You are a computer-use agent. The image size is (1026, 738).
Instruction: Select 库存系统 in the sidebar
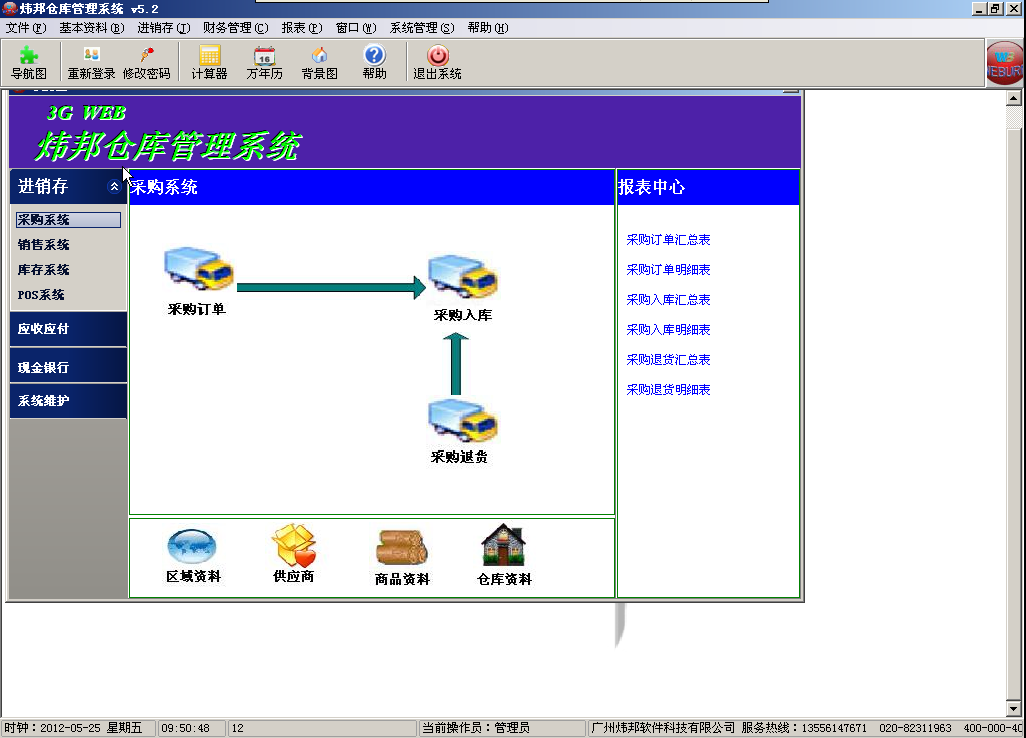(x=43, y=270)
